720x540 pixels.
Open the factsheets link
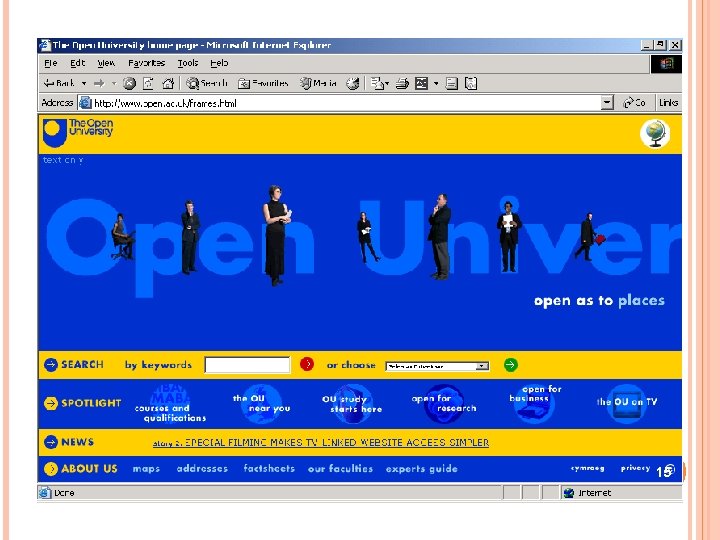point(269,469)
